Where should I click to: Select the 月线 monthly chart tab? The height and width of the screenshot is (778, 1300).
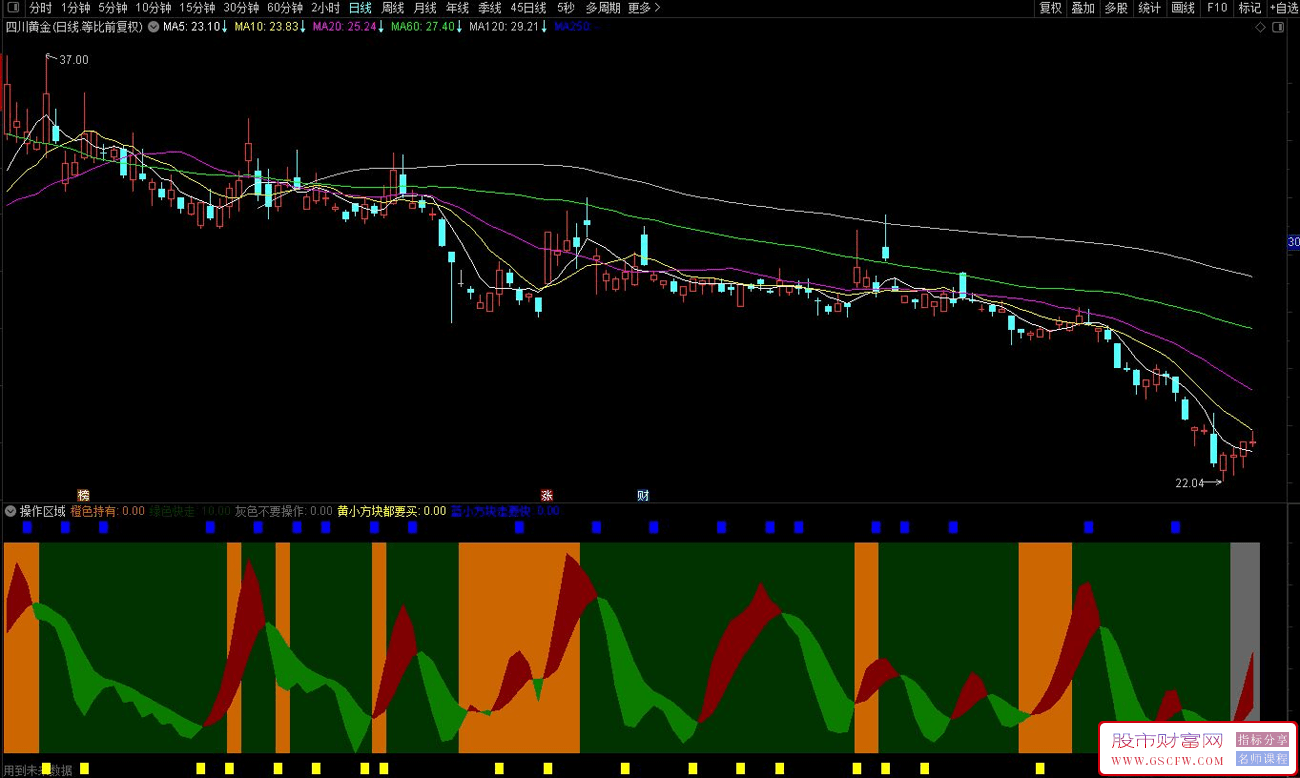pyautogui.click(x=424, y=8)
